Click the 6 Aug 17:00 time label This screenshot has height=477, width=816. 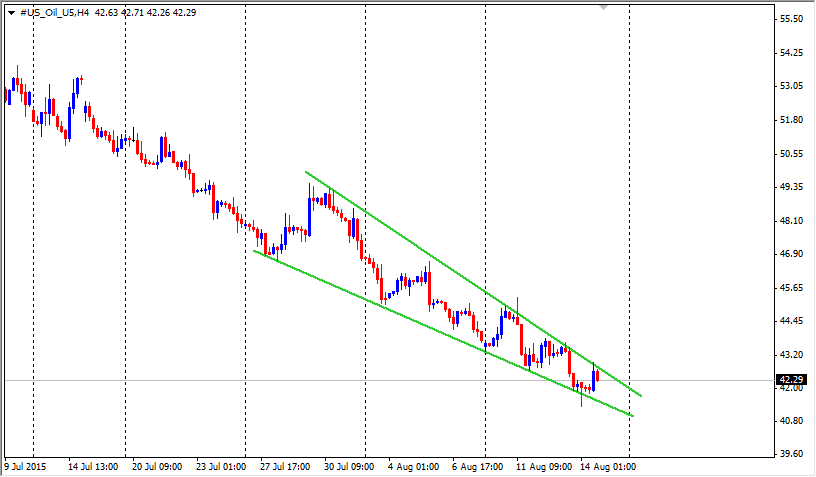tap(478, 467)
